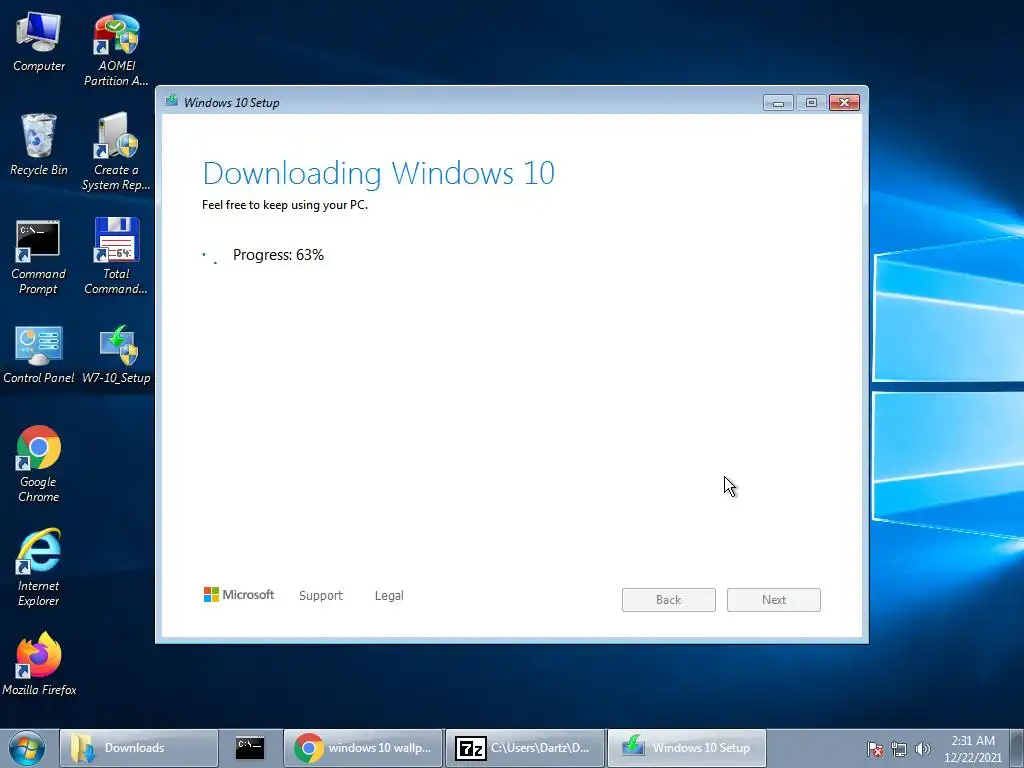Open Control Panel desktop icon
Viewport: 1024px width, 768px height.
coord(39,354)
